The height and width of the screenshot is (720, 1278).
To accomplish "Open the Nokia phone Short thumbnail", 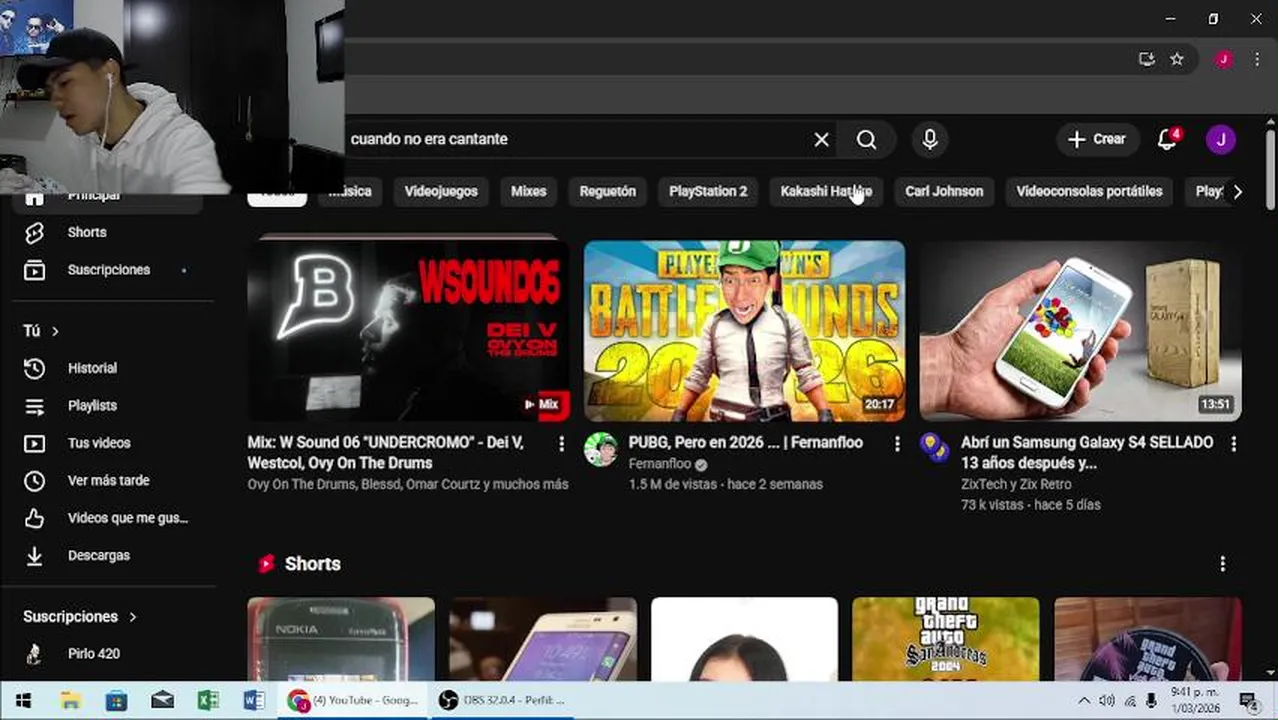I will click(341, 640).
